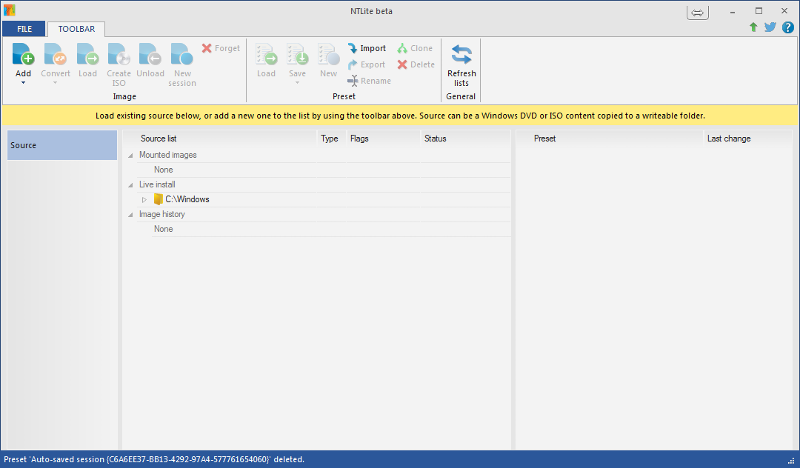Click the Mounted images label

pyautogui.click(x=168, y=155)
